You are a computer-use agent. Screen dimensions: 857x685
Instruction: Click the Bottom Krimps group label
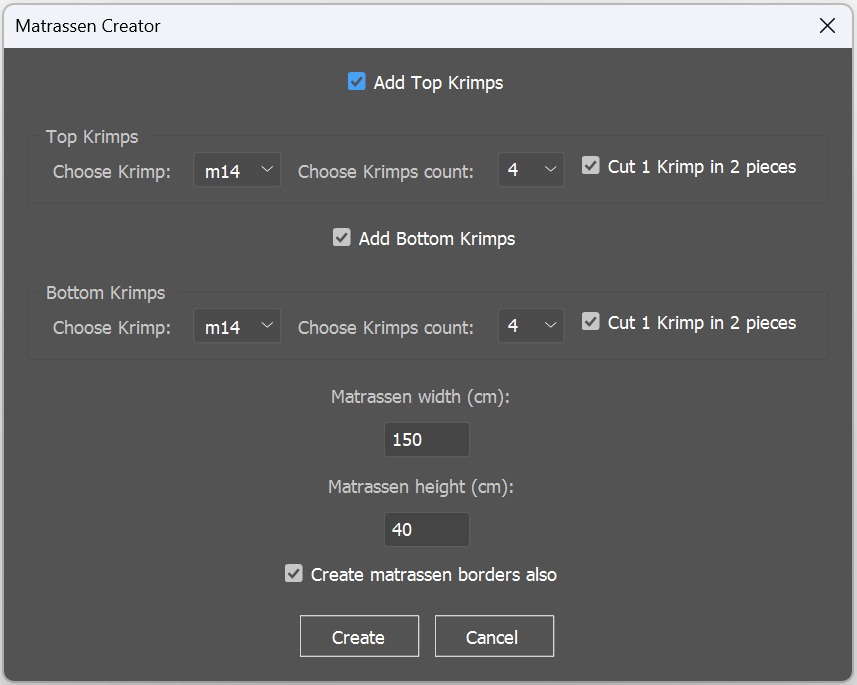[x=106, y=293]
